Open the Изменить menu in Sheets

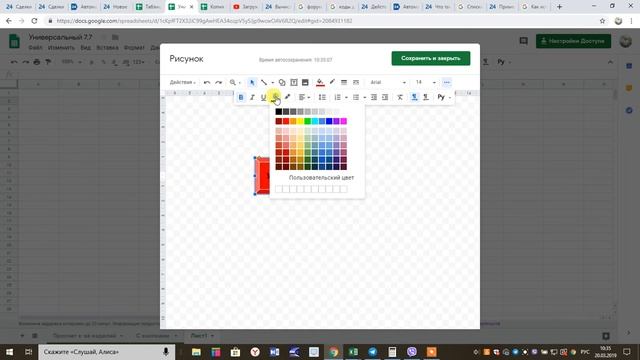[x=61, y=48]
